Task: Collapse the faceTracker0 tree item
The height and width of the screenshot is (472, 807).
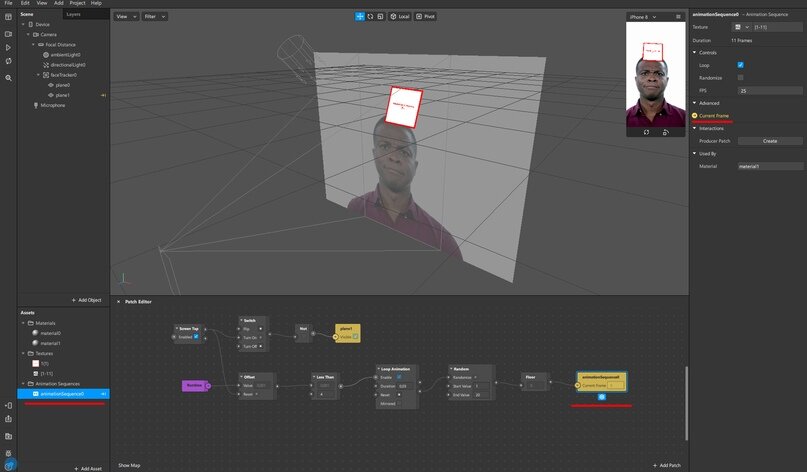Action: click(39, 75)
